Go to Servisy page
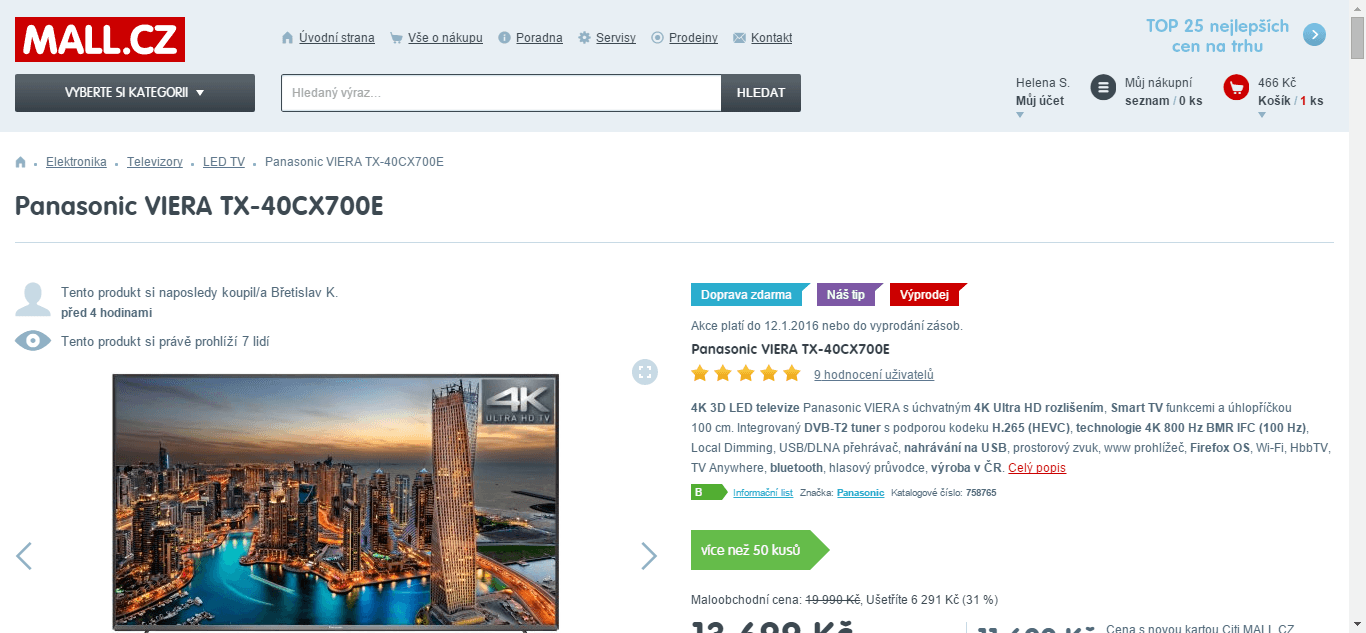This screenshot has height=633, width=1366. point(616,38)
